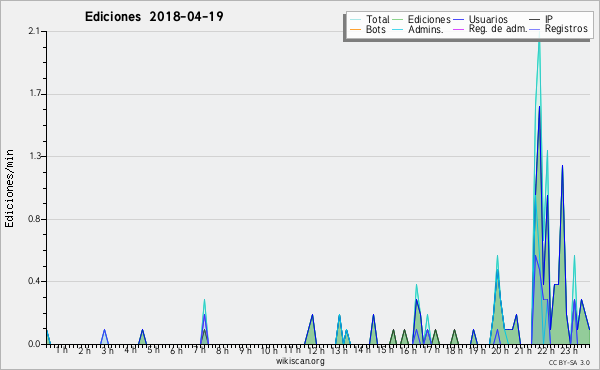Click the Total legend color line
Screen dimensions: 600x370
pos(355,20)
